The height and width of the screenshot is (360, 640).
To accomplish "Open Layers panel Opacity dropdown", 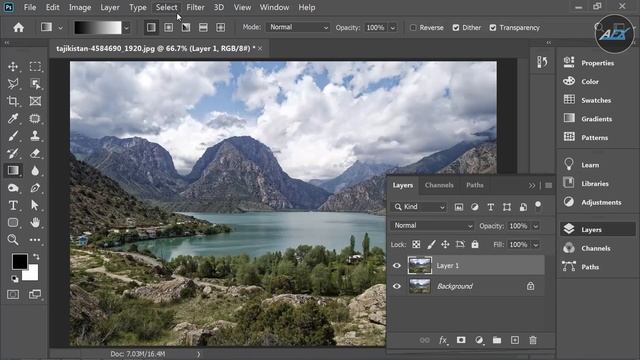I will [536, 226].
